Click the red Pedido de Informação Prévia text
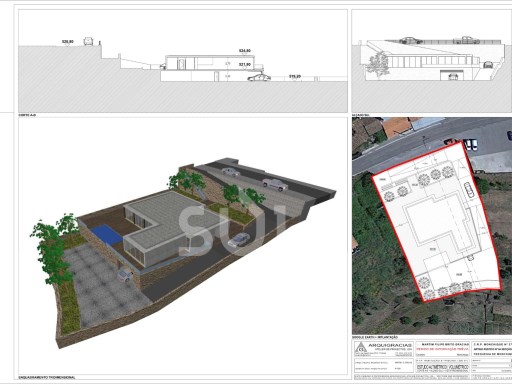512x384 pixels. (443, 349)
